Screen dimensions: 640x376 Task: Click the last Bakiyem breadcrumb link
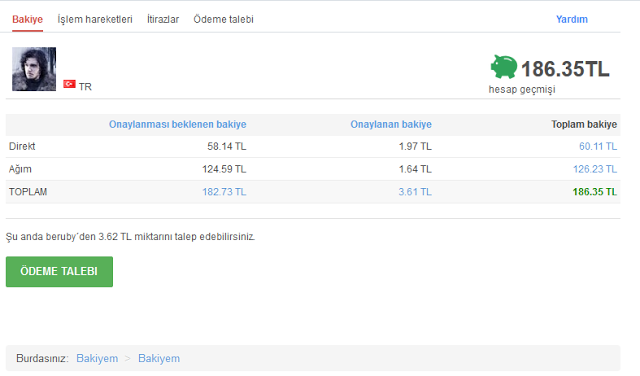click(159, 358)
